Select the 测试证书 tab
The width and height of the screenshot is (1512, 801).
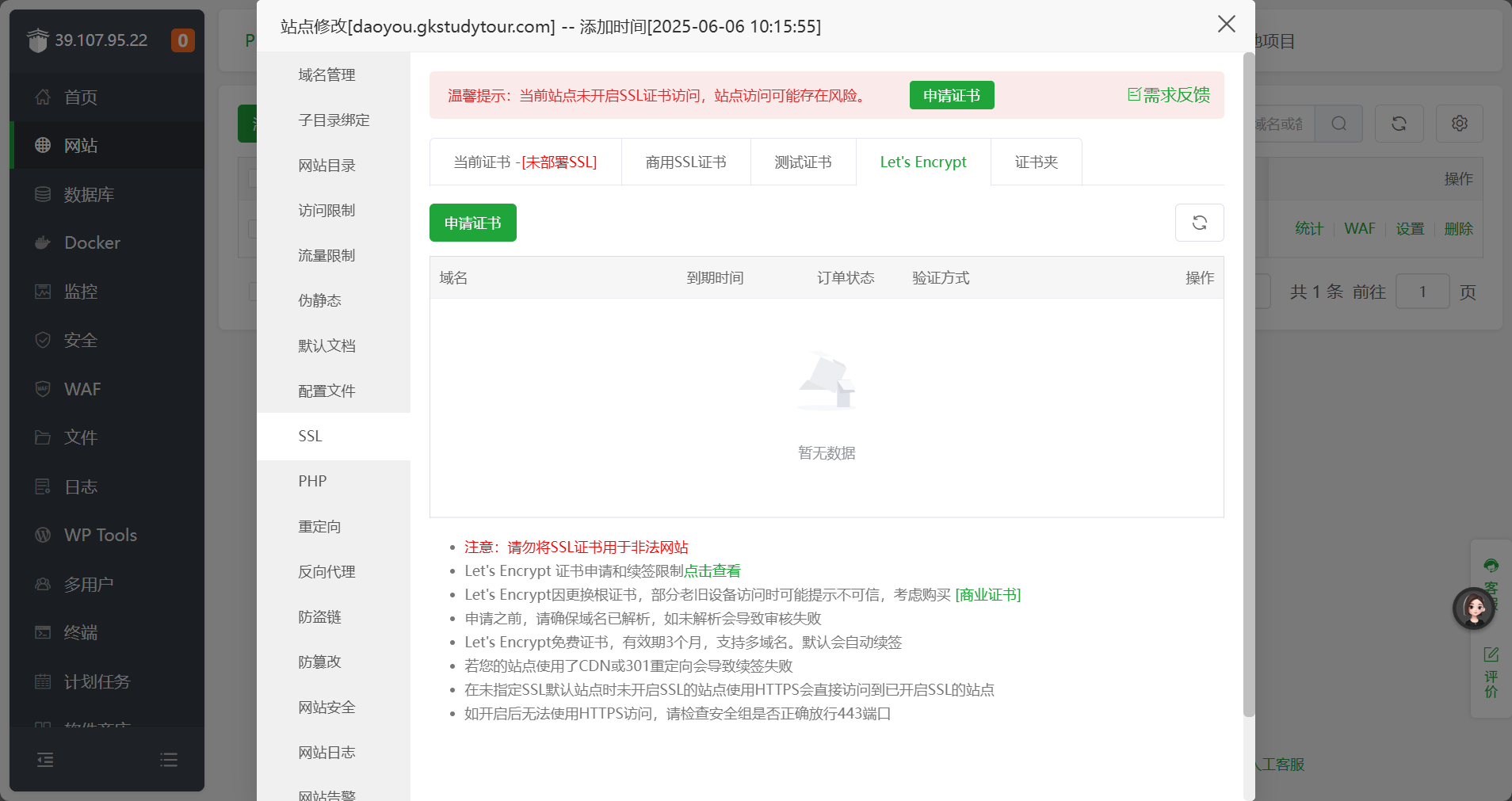coord(803,162)
